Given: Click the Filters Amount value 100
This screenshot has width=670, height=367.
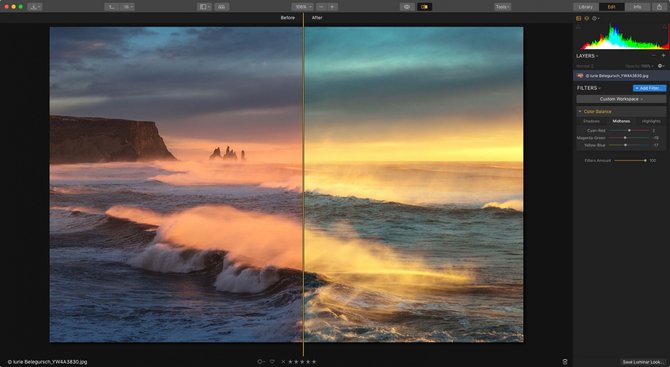Looking at the screenshot, I should click(x=652, y=160).
